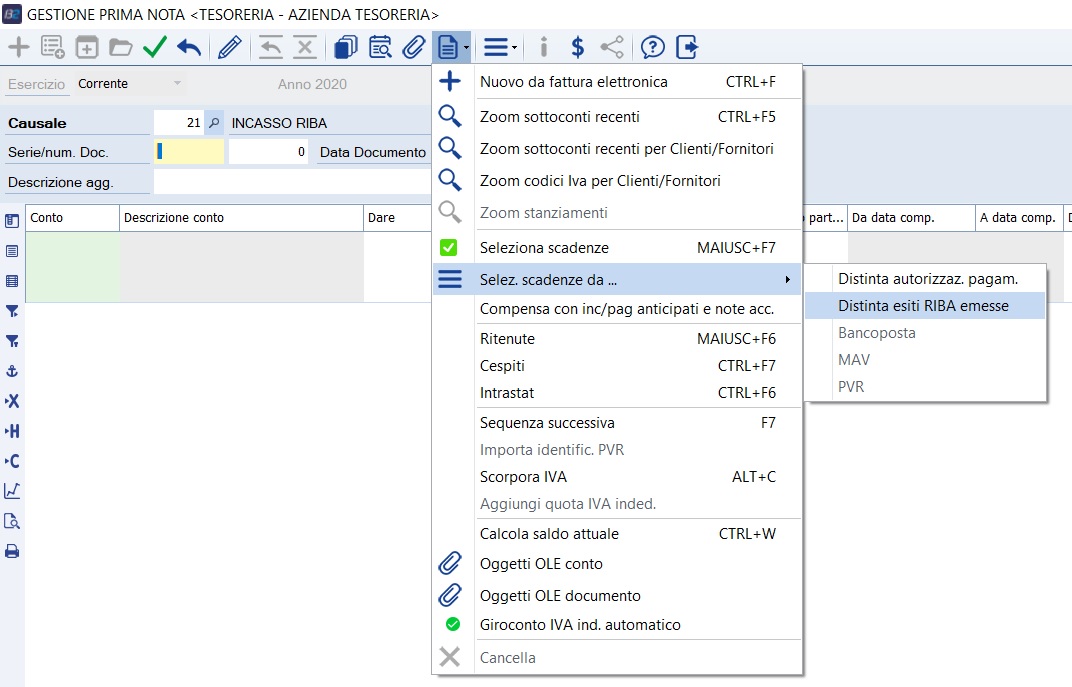Click the printer icon in left sidebar
The image size is (1072, 687).
(x=12, y=551)
